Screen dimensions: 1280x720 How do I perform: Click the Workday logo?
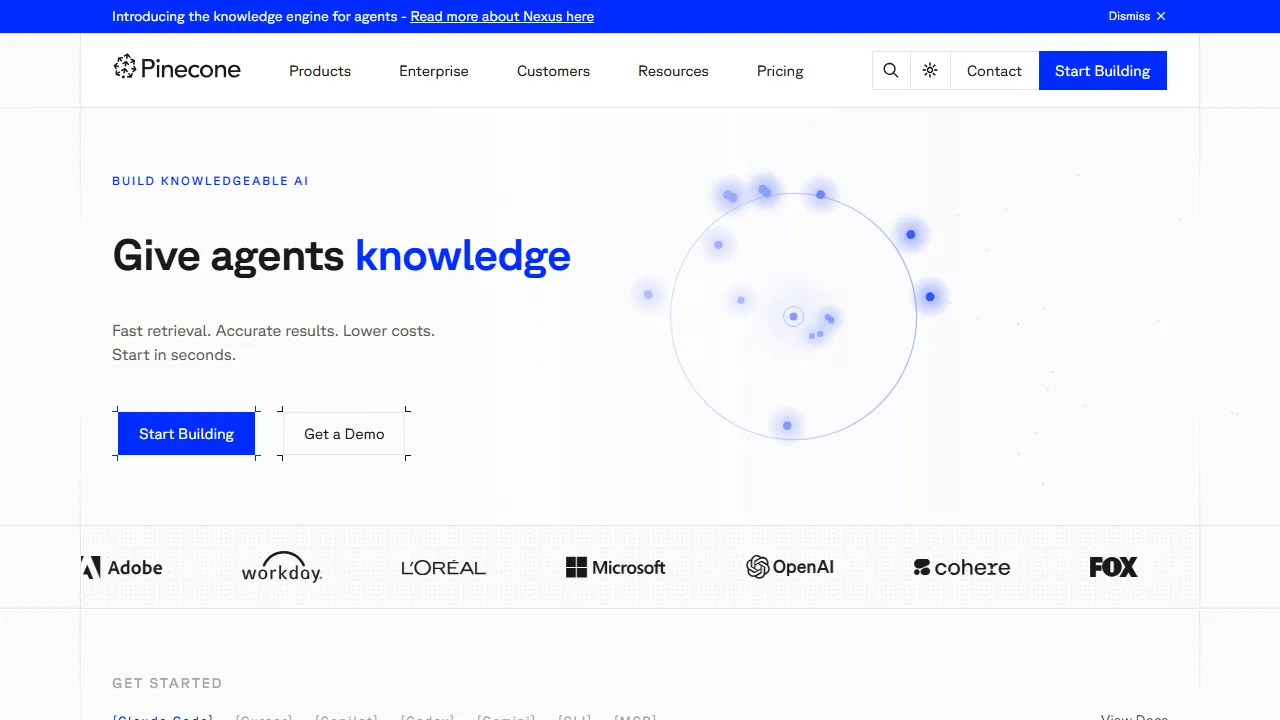pos(282,567)
